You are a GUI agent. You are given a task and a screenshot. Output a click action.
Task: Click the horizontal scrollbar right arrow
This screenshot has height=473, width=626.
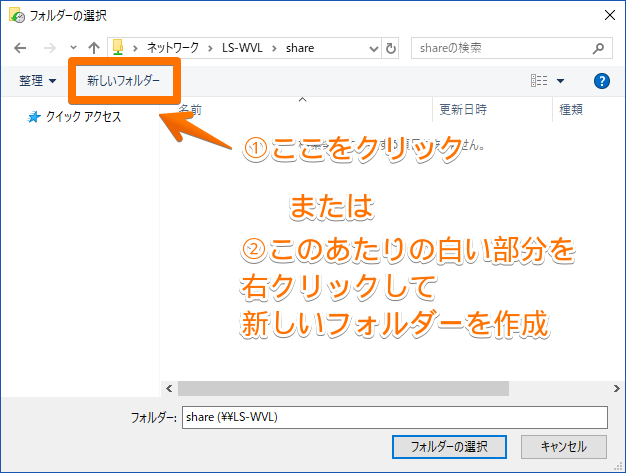(616, 388)
